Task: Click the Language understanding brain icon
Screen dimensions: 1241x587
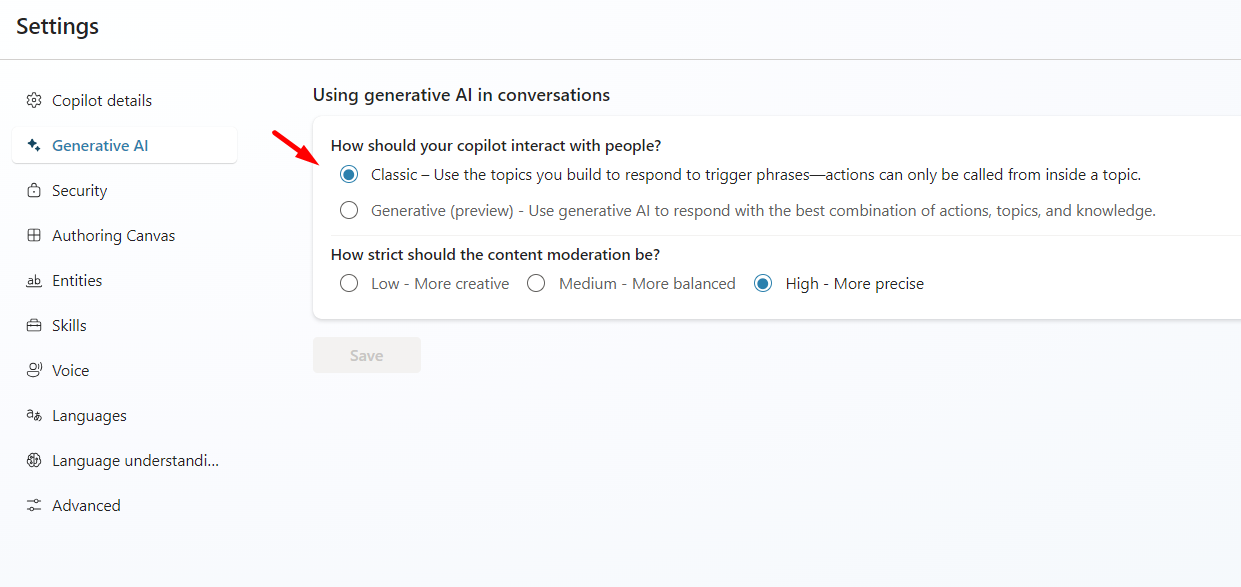Action: tap(34, 461)
